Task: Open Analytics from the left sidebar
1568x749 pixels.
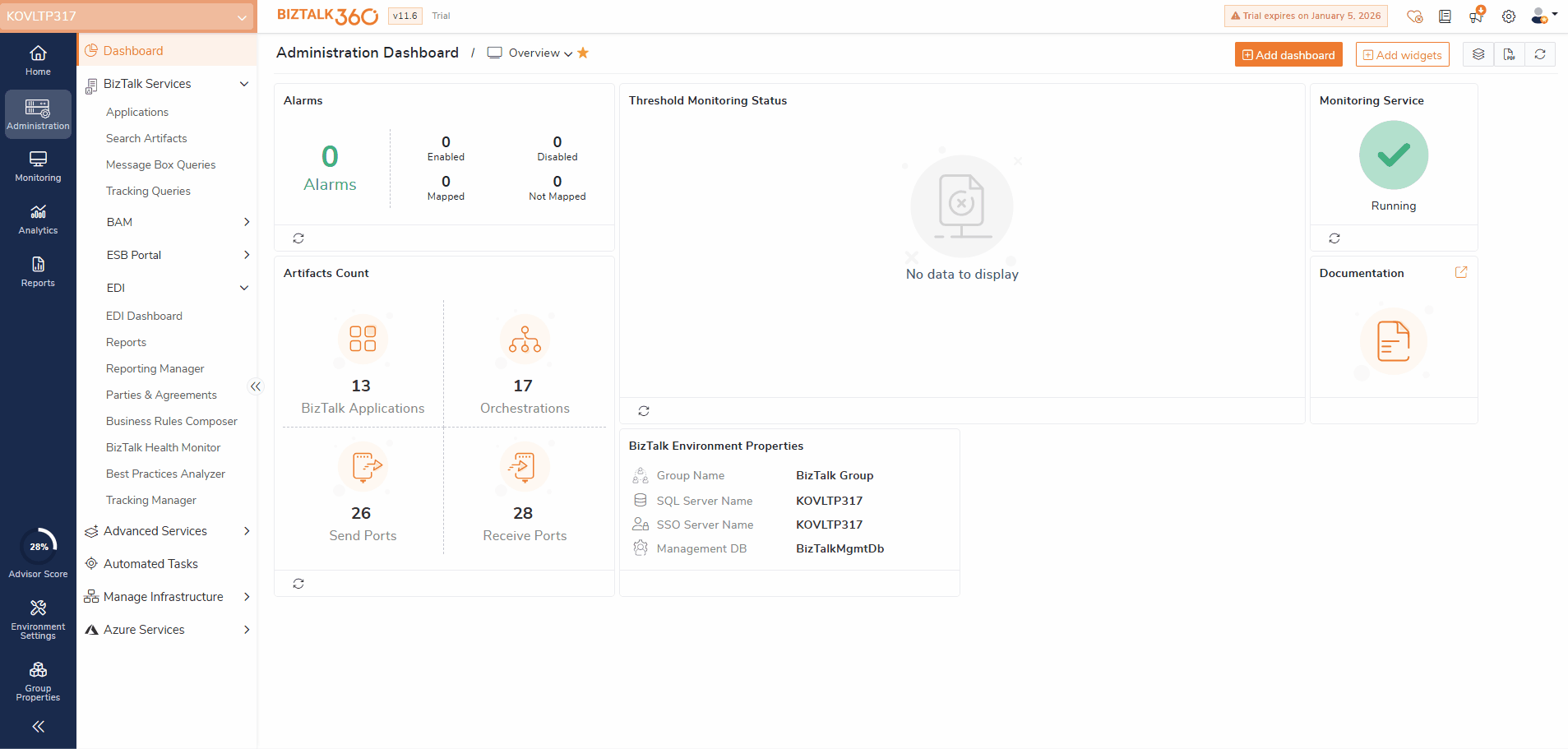Action: [37, 218]
